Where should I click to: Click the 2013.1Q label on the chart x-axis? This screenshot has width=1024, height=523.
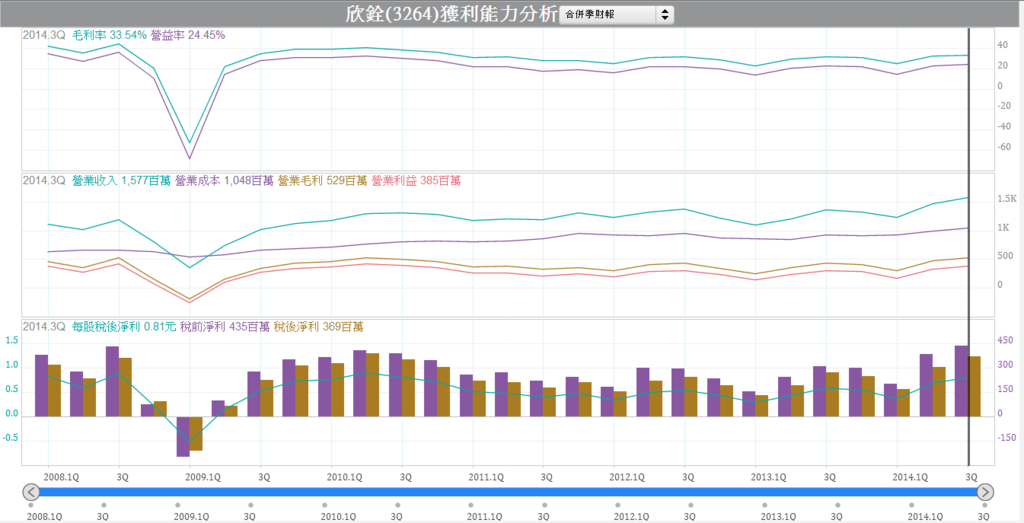(768, 477)
